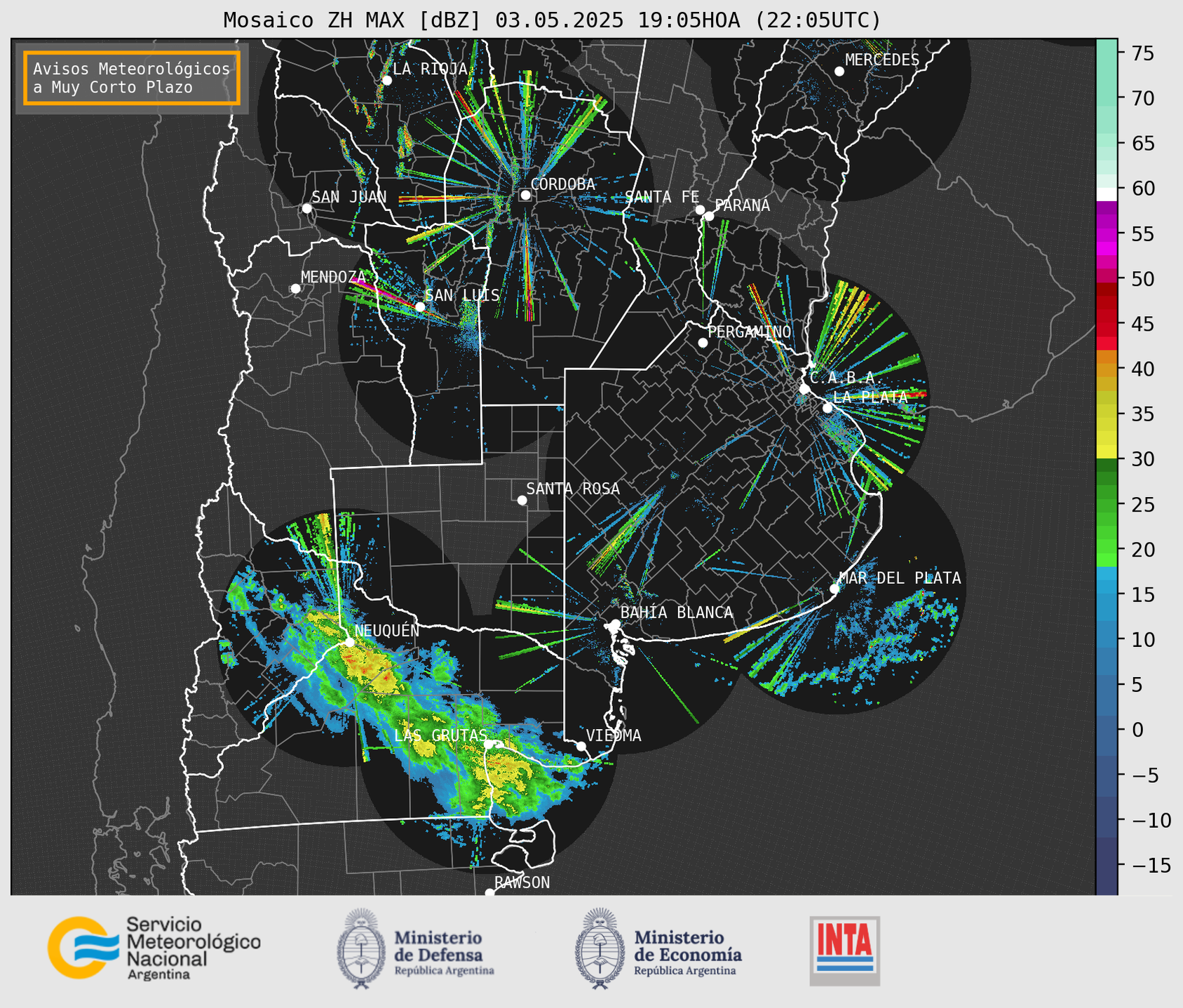Click the colorbar value 0

(x=1137, y=730)
